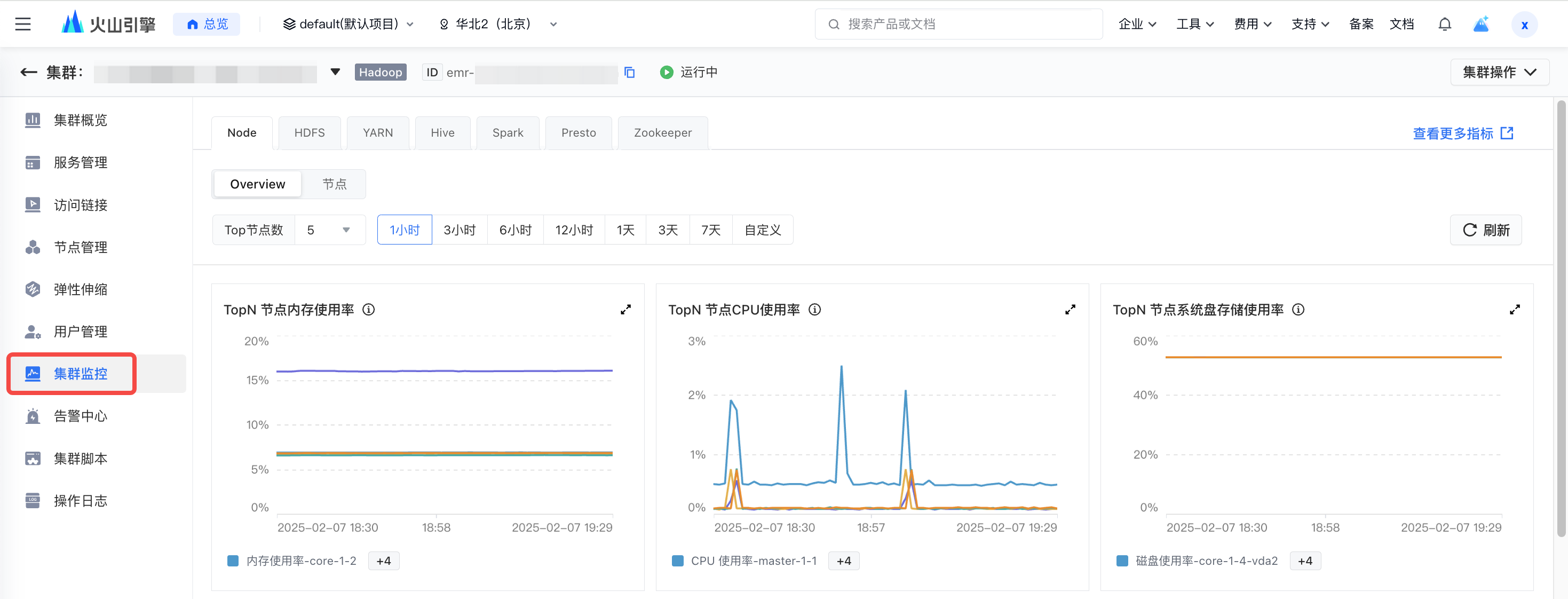Image resolution: width=1568 pixels, height=599 pixels.
Task: Open the default project dropdown
Action: point(348,25)
